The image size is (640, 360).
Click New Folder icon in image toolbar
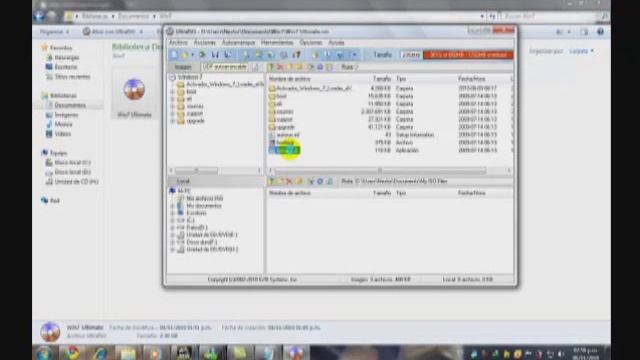click(x=290, y=67)
